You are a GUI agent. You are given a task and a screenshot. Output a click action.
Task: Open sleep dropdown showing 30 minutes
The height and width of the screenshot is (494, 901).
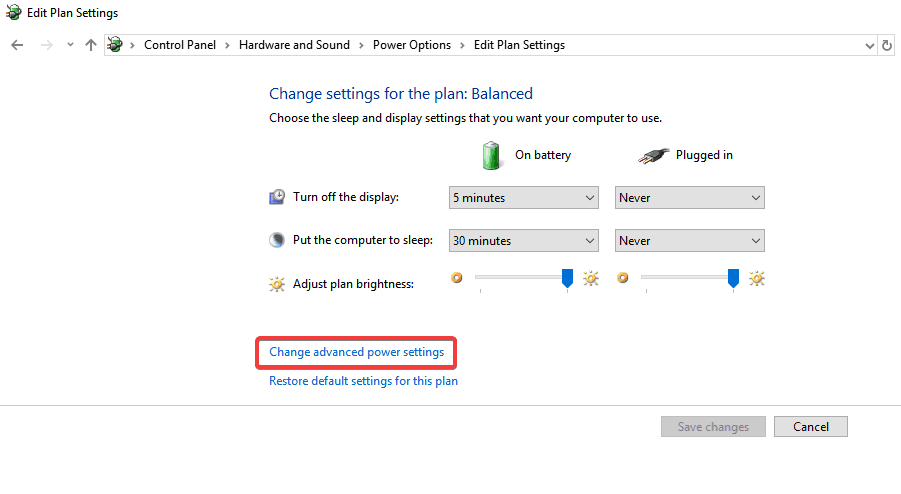coord(523,241)
